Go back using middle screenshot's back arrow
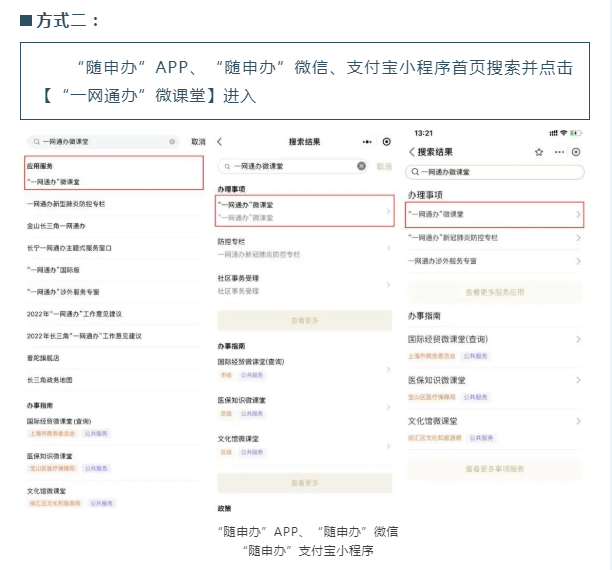 coord(220,142)
